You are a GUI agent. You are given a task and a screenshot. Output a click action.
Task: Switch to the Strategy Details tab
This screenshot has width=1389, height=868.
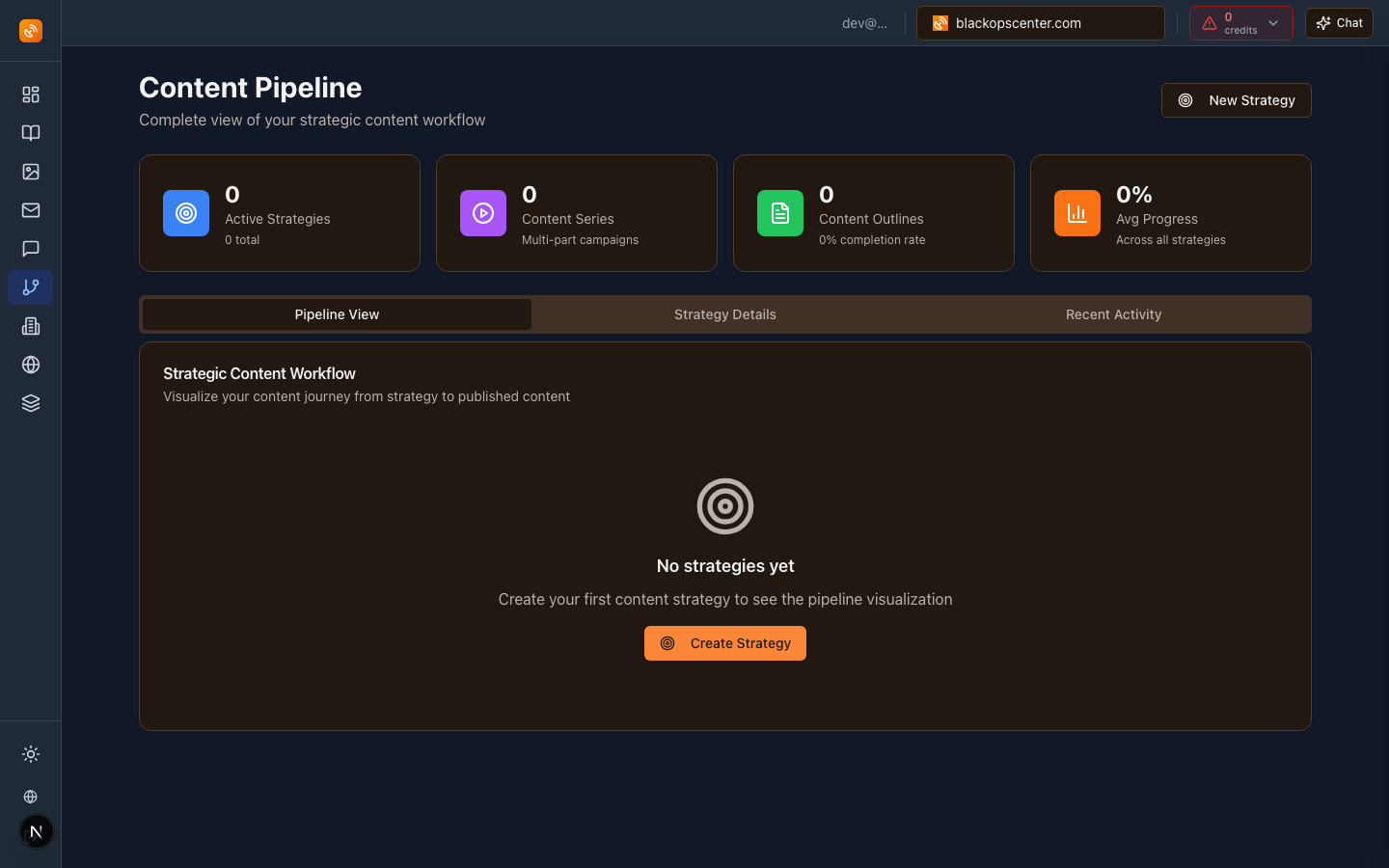tap(724, 314)
